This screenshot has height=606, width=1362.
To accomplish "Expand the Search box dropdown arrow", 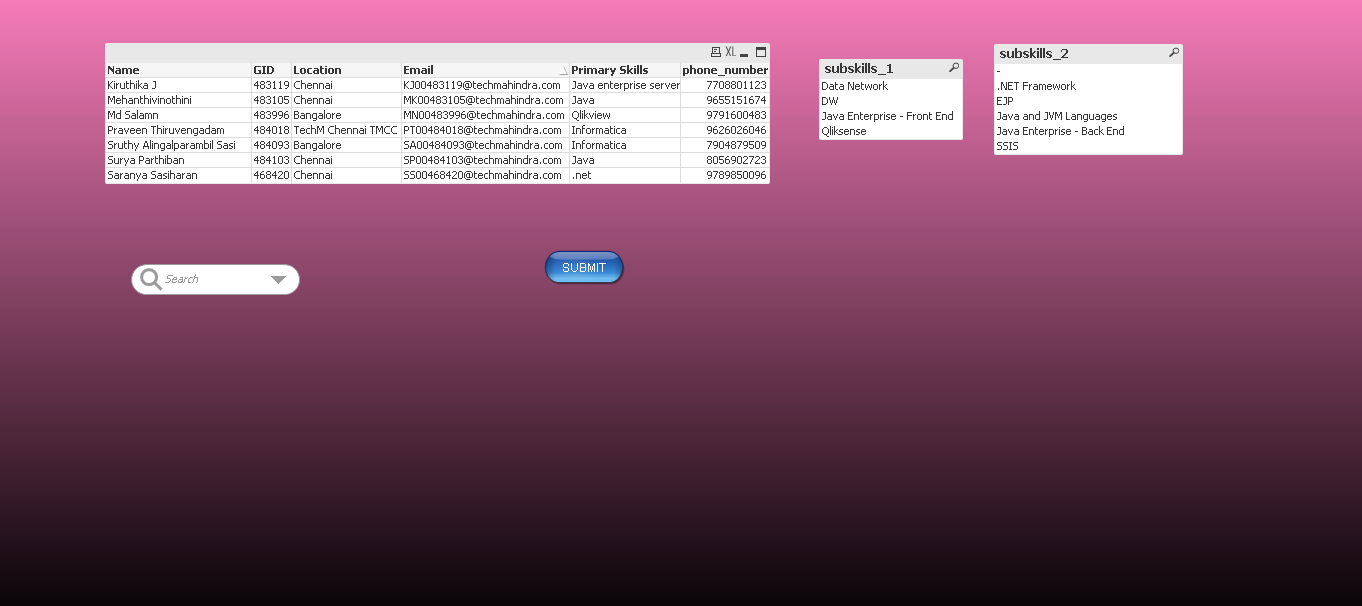I will click(279, 280).
